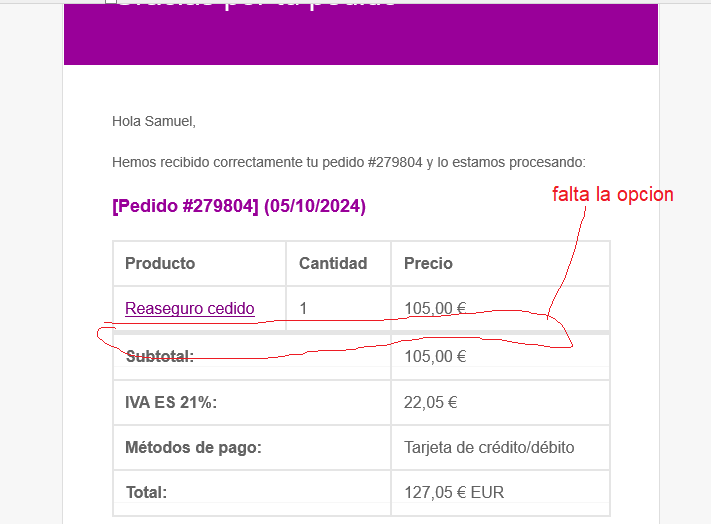Image resolution: width=711 pixels, height=524 pixels.
Task: Click the IVA ES 21% label
Action: point(171,402)
